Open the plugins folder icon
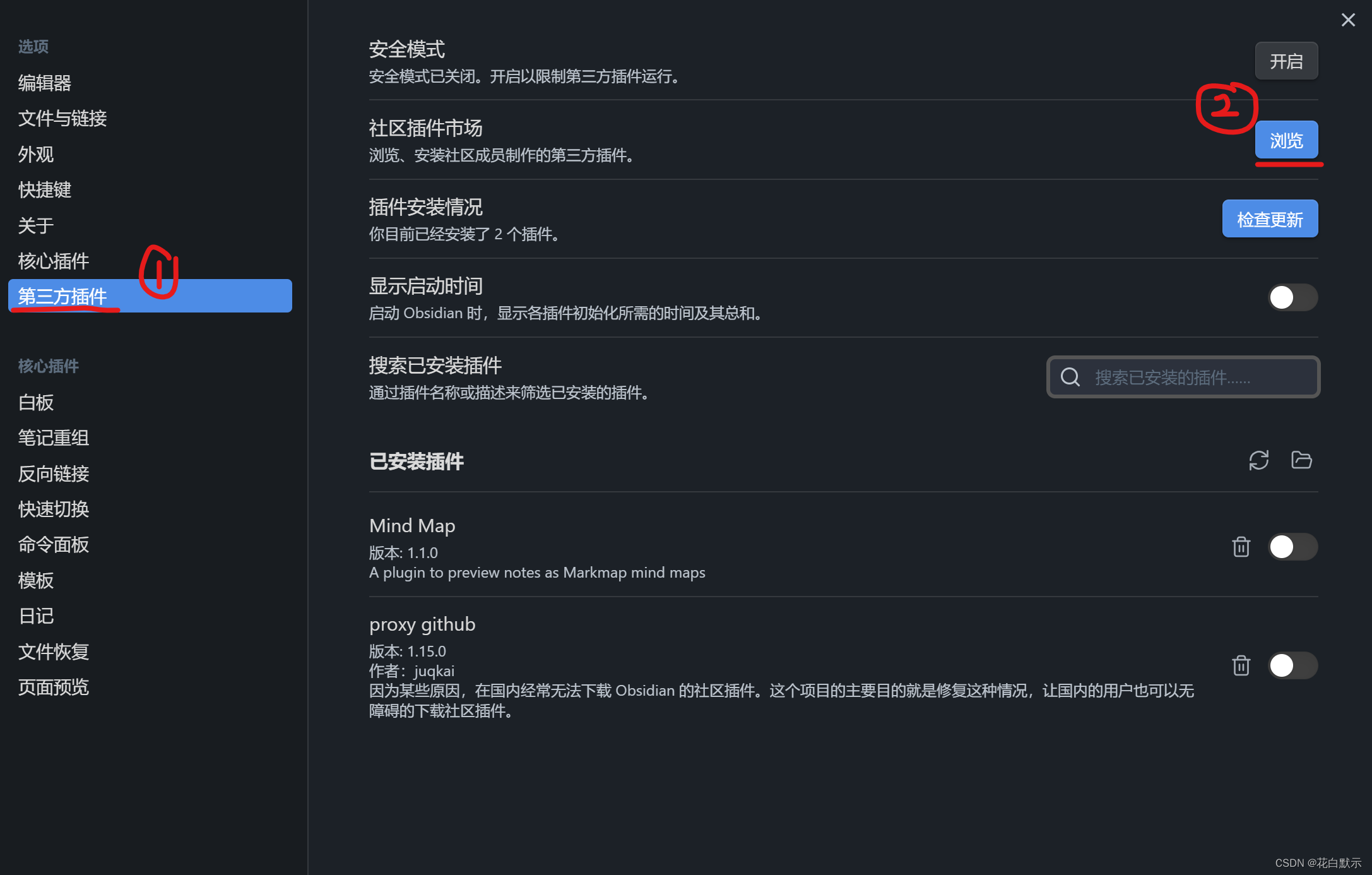Screen dimensions: 1372x875 (x=1301, y=460)
